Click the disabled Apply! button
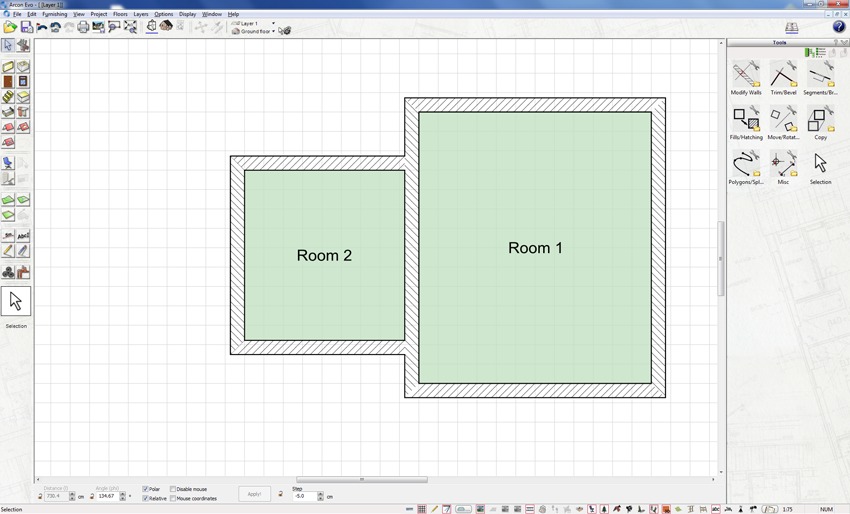Image resolution: width=850 pixels, height=514 pixels. coord(254,494)
